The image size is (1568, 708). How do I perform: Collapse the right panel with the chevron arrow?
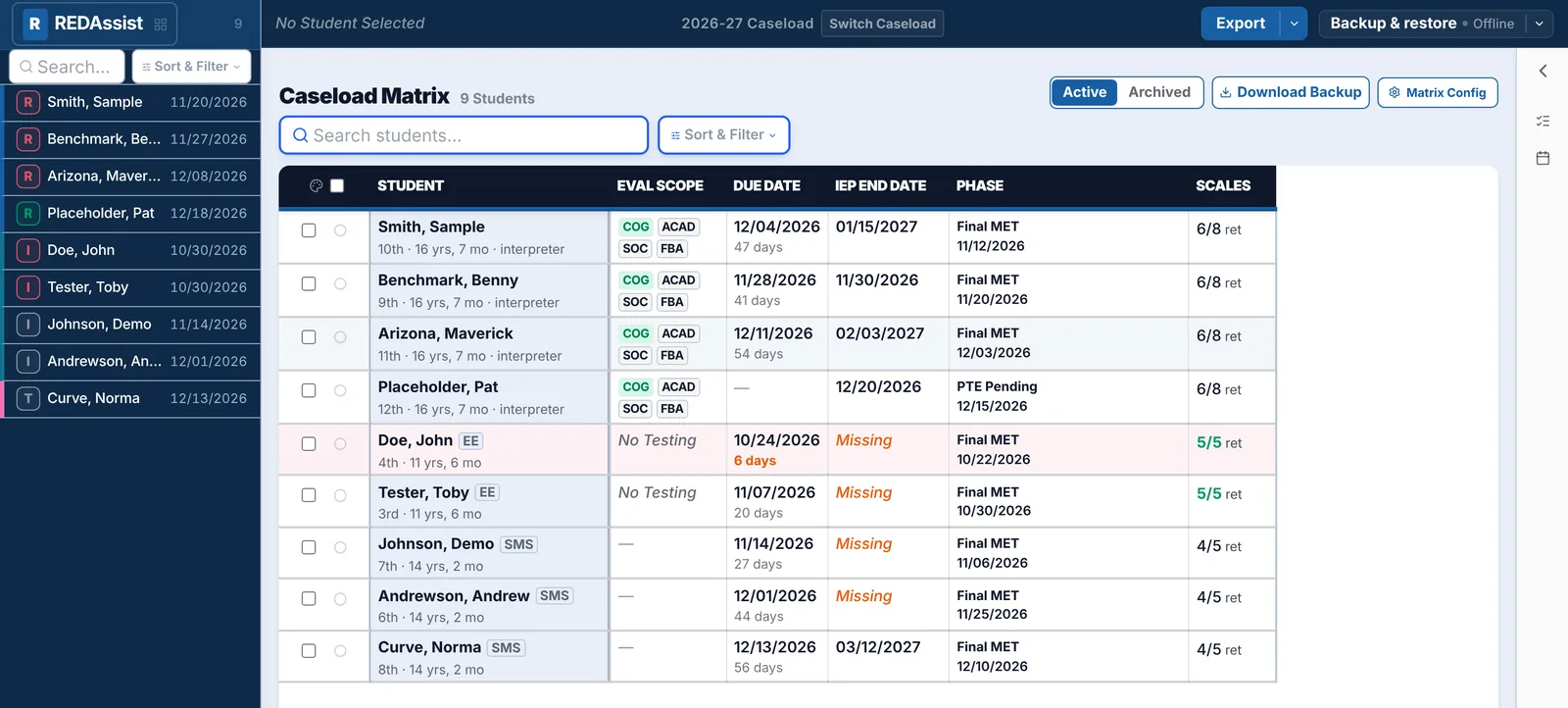pos(1543,71)
